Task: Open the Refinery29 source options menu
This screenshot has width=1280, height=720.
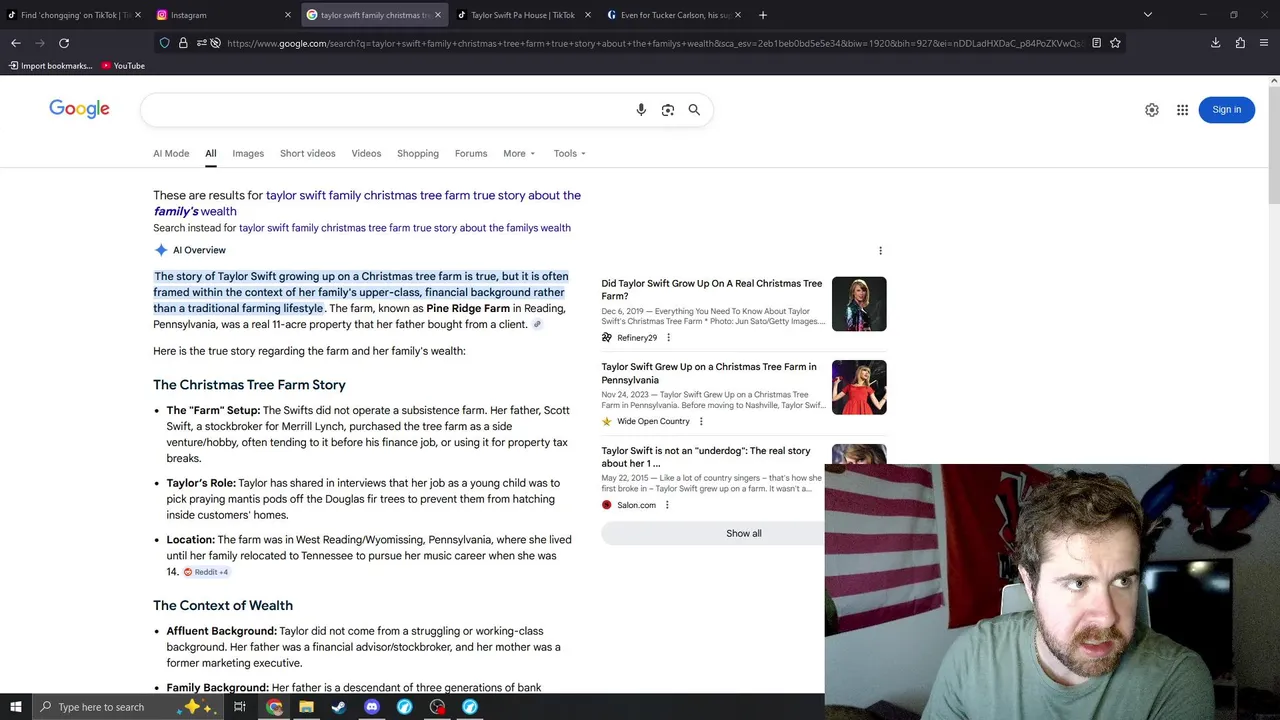Action: [668, 338]
